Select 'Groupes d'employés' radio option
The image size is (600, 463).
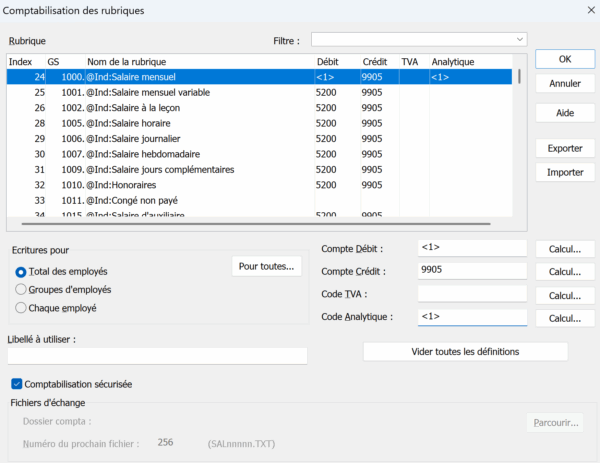click(x=21, y=290)
